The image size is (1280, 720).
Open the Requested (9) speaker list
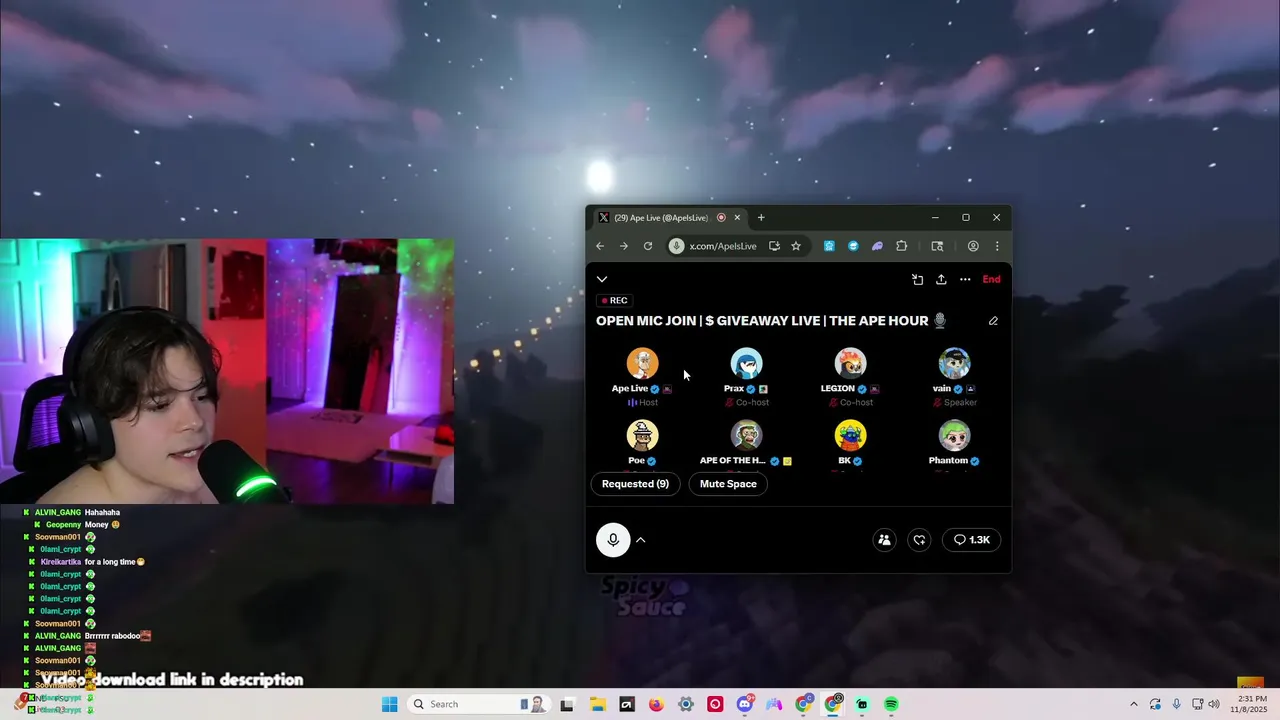tap(635, 484)
